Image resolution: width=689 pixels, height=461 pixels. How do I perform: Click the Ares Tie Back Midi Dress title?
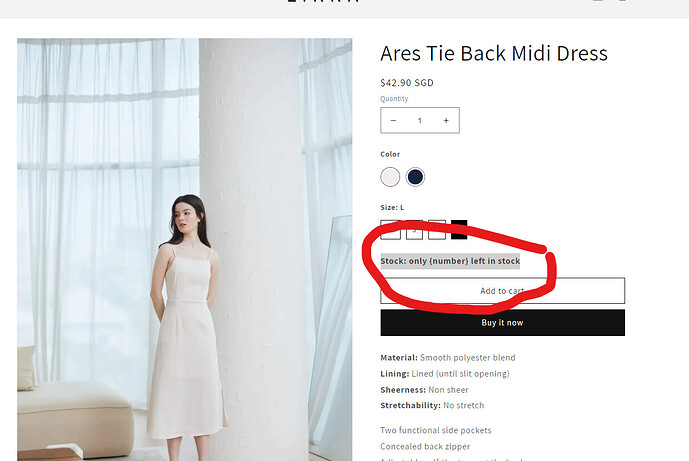click(494, 54)
